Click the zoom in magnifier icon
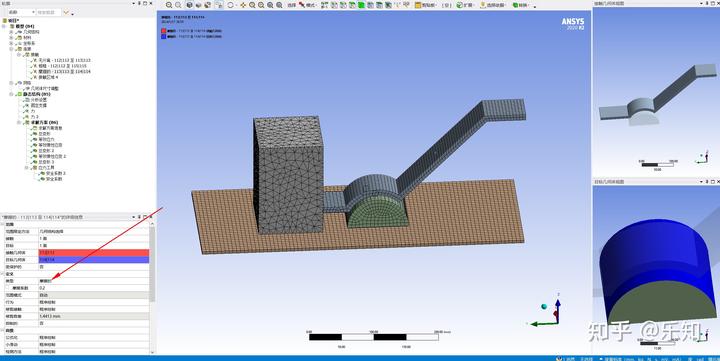The height and width of the screenshot is (361, 720). [x=169, y=5]
